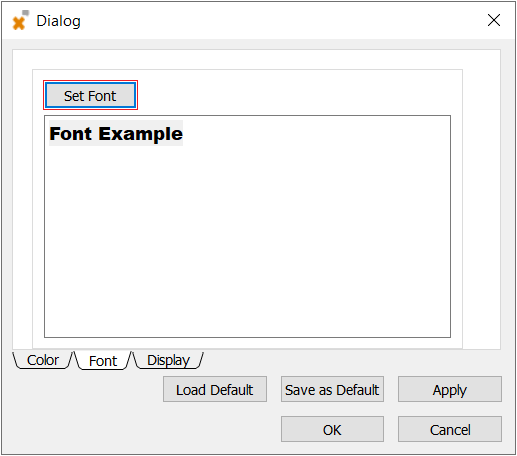Save current settings as default

[332, 389]
